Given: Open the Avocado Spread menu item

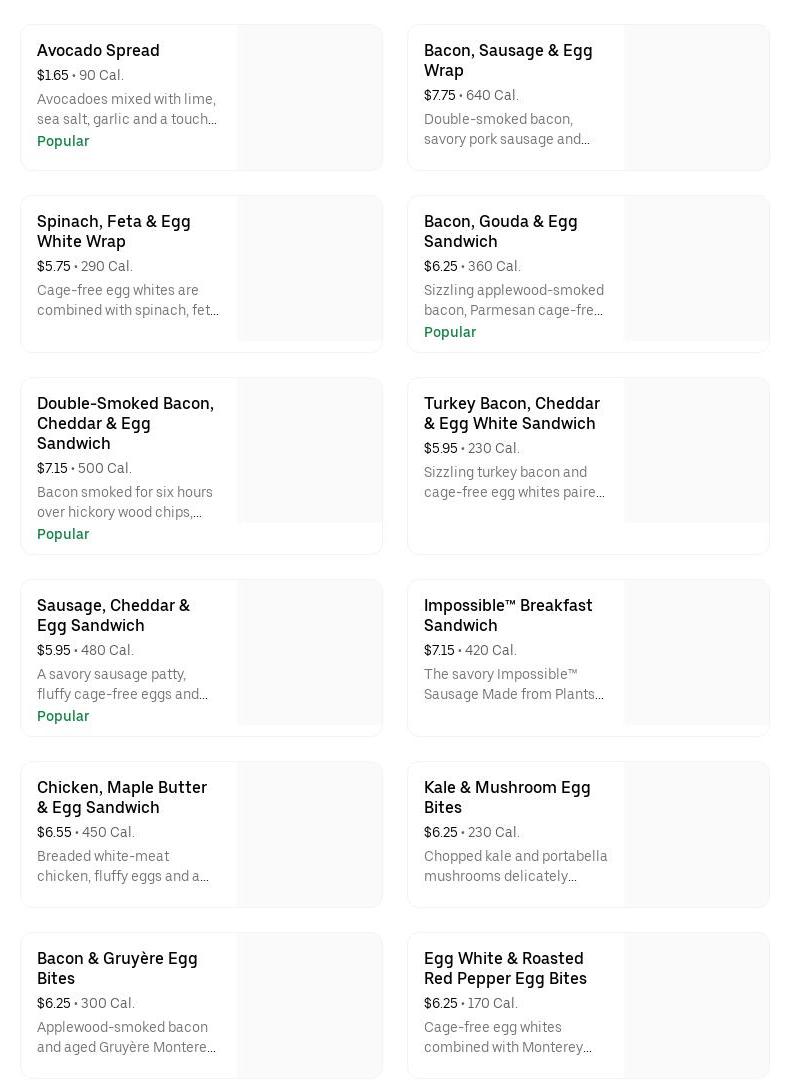Looking at the screenshot, I should [98, 50].
